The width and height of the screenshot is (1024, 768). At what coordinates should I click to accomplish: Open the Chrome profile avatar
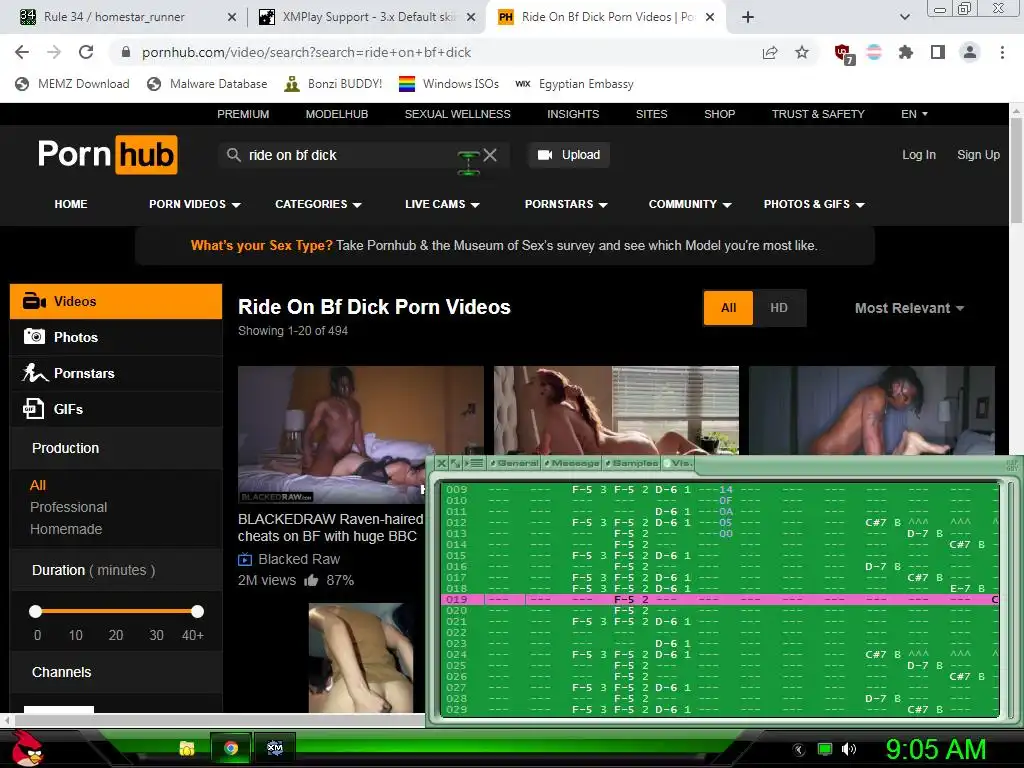[970, 52]
